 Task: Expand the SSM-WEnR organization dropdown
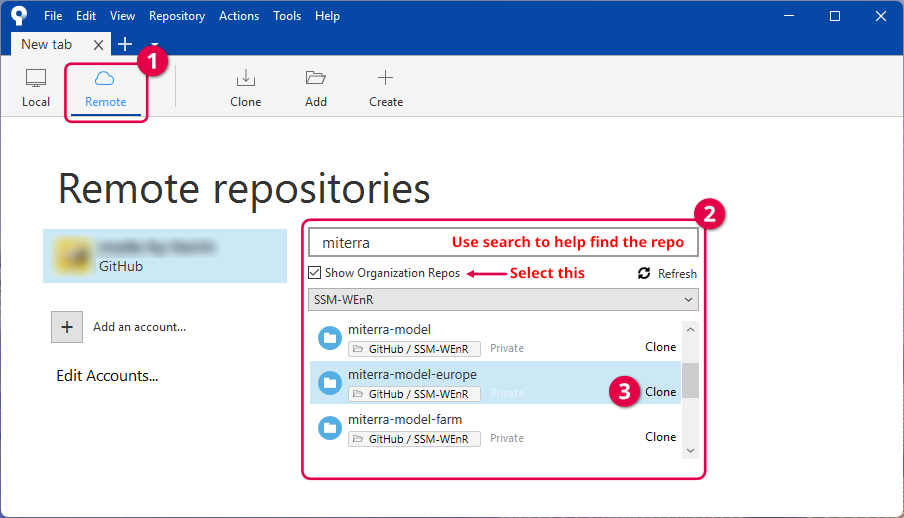pyautogui.click(x=503, y=300)
